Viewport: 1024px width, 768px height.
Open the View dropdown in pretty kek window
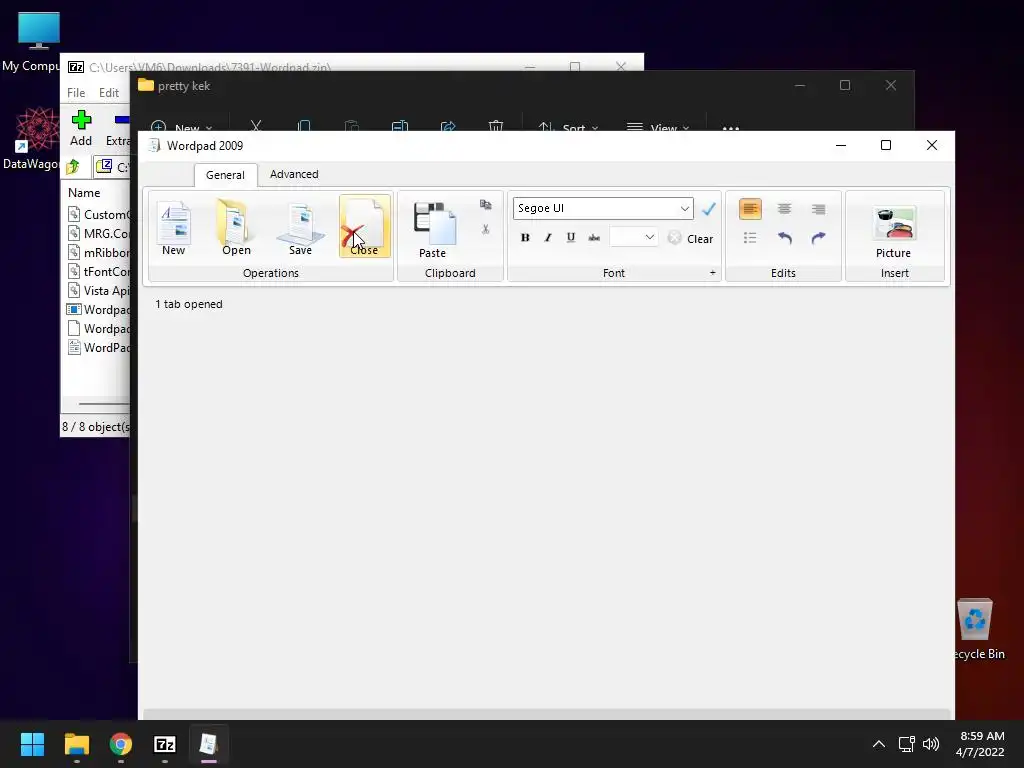pyautogui.click(x=658, y=127)
